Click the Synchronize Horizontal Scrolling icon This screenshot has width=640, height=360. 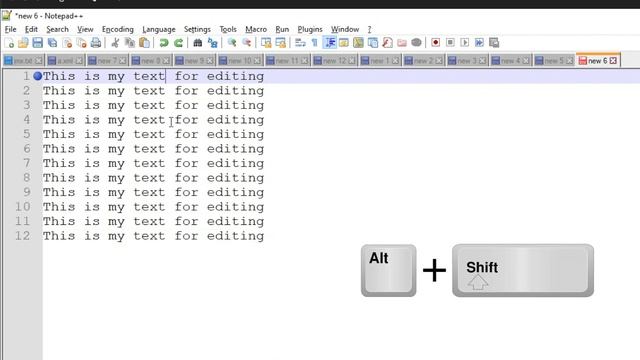pos(281,42)
